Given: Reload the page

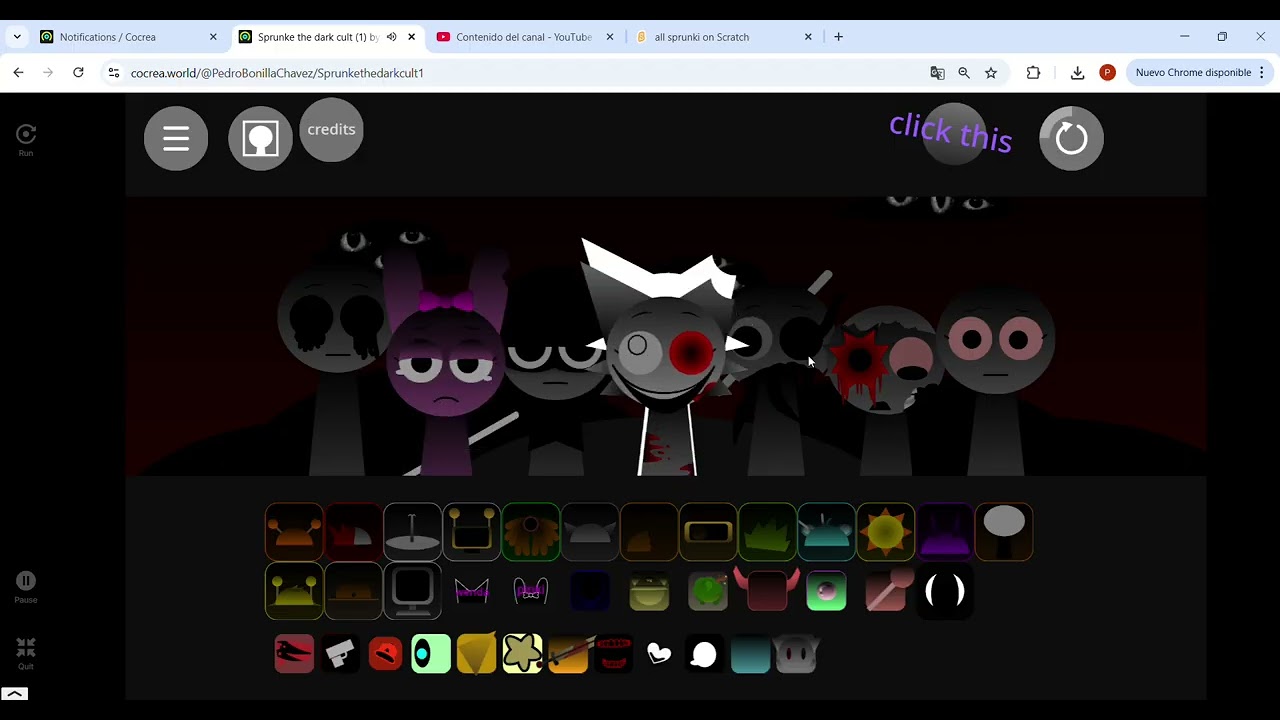Looking at the screenshot, I should point(78,72).
